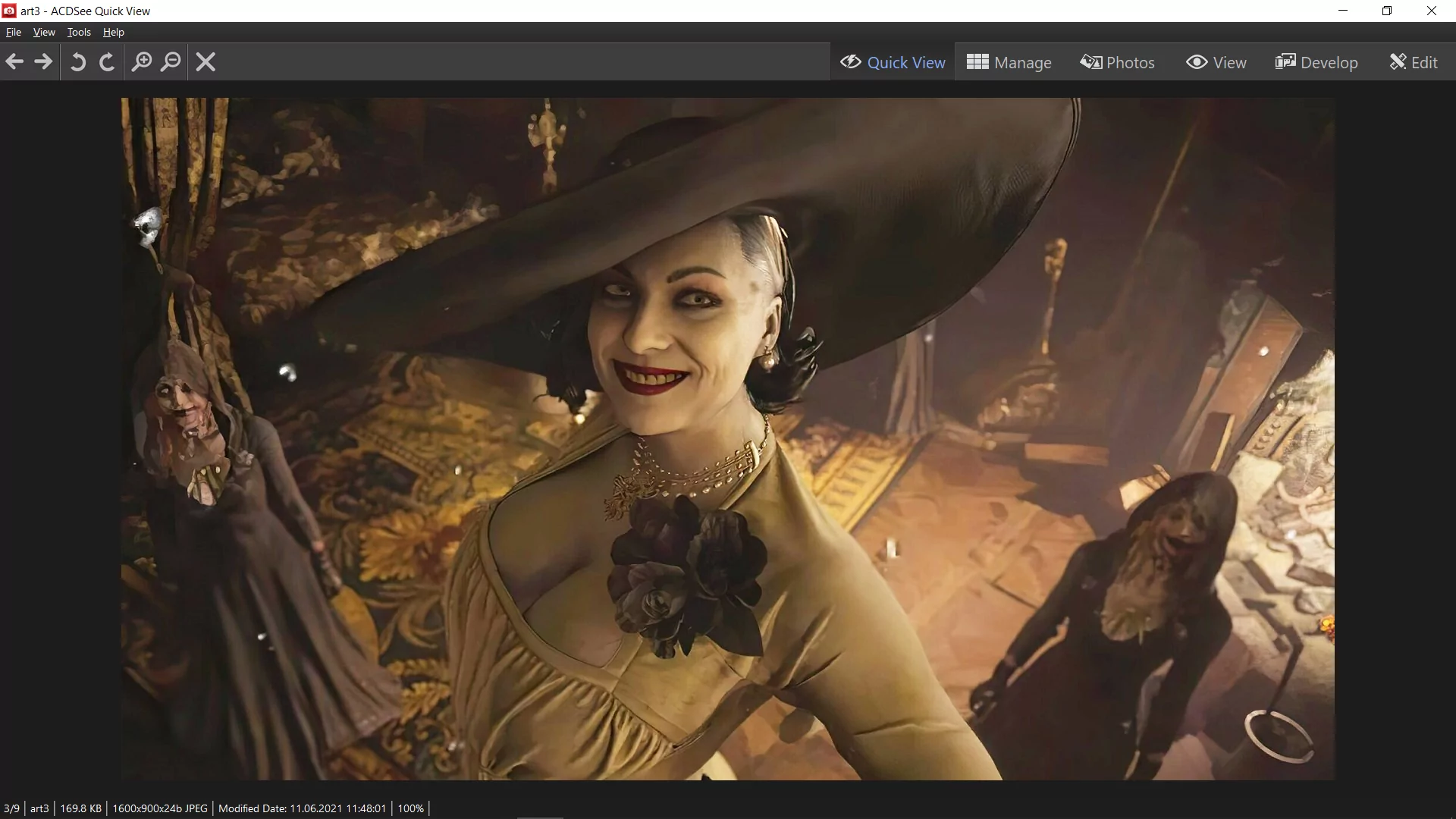Open the Help menu
1456x819 pixels.
pyautogui.click(x=114, y=32)
